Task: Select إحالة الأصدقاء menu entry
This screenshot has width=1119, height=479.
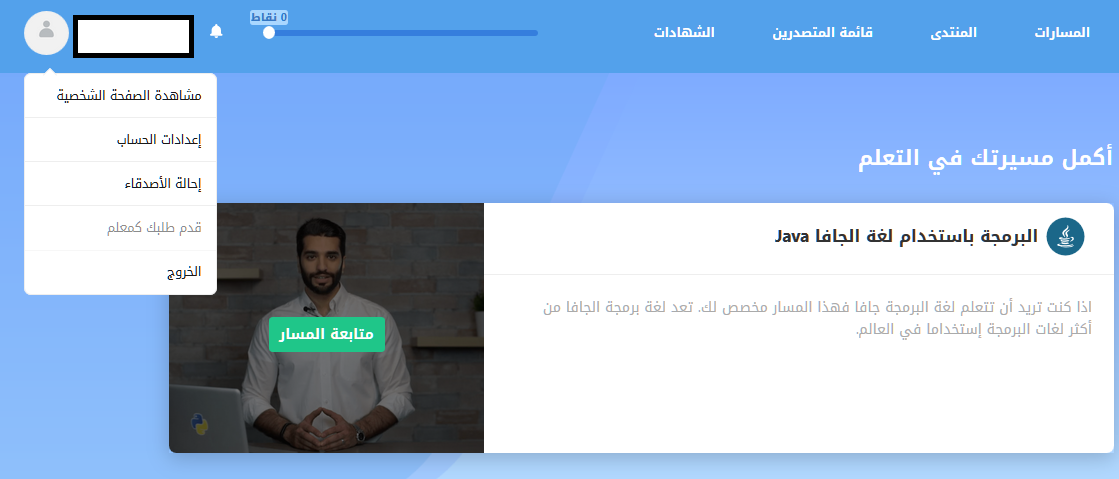Action: click(121, 184)
